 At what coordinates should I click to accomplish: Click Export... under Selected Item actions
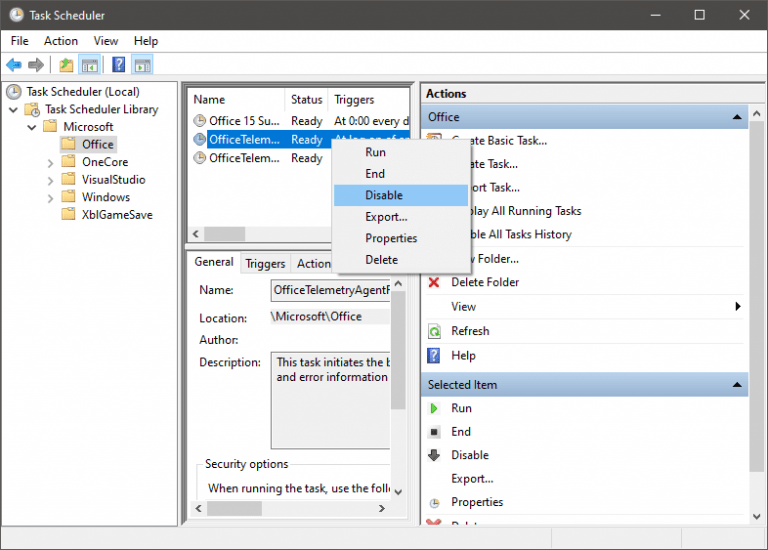click(x=472, y=479)
